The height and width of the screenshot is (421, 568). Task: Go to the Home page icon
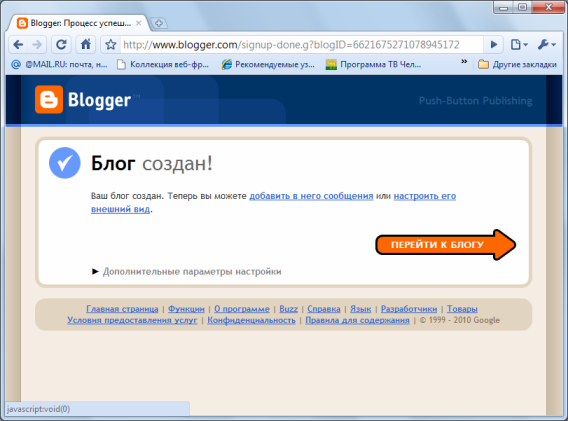point(85,45)
